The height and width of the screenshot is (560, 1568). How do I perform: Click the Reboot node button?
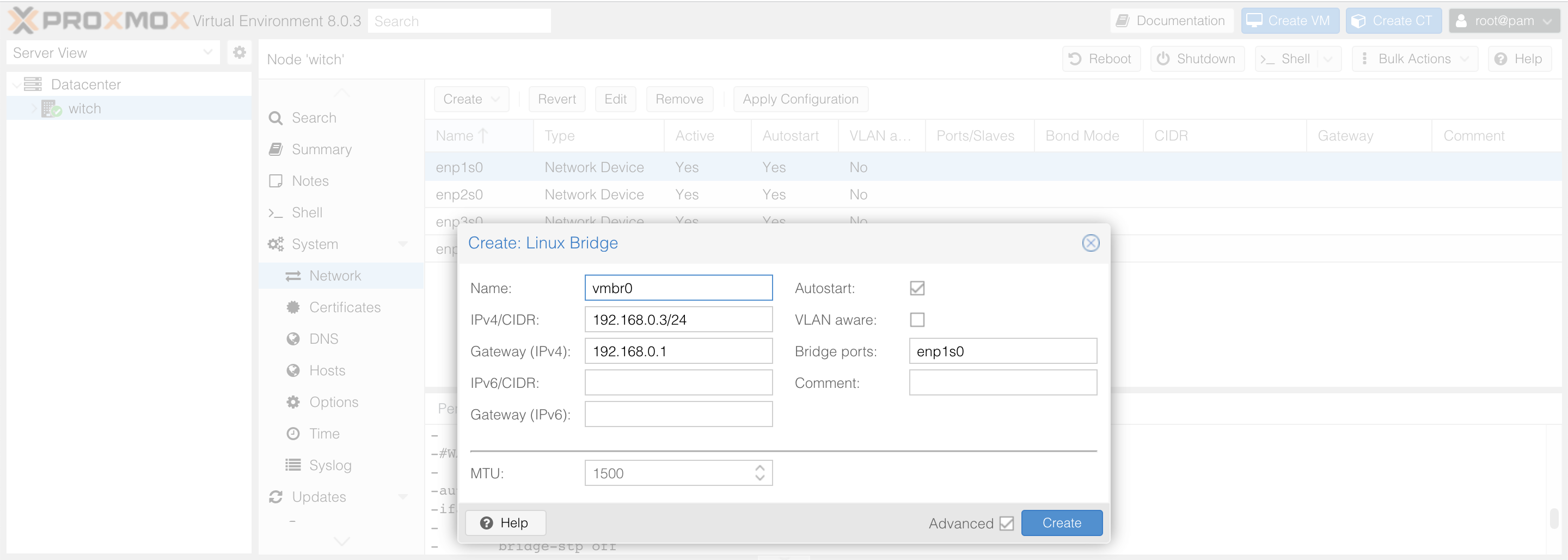click(1100, 59)
